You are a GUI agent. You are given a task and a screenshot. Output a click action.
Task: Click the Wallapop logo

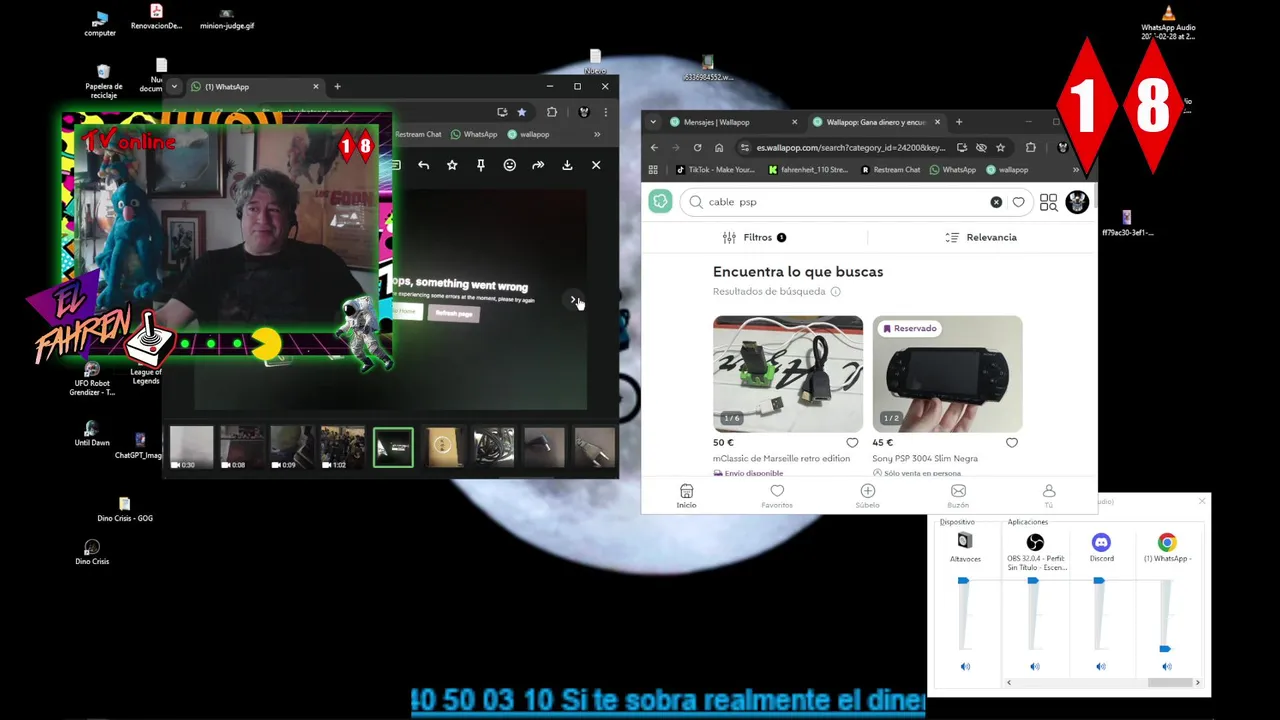click(660, 202)
